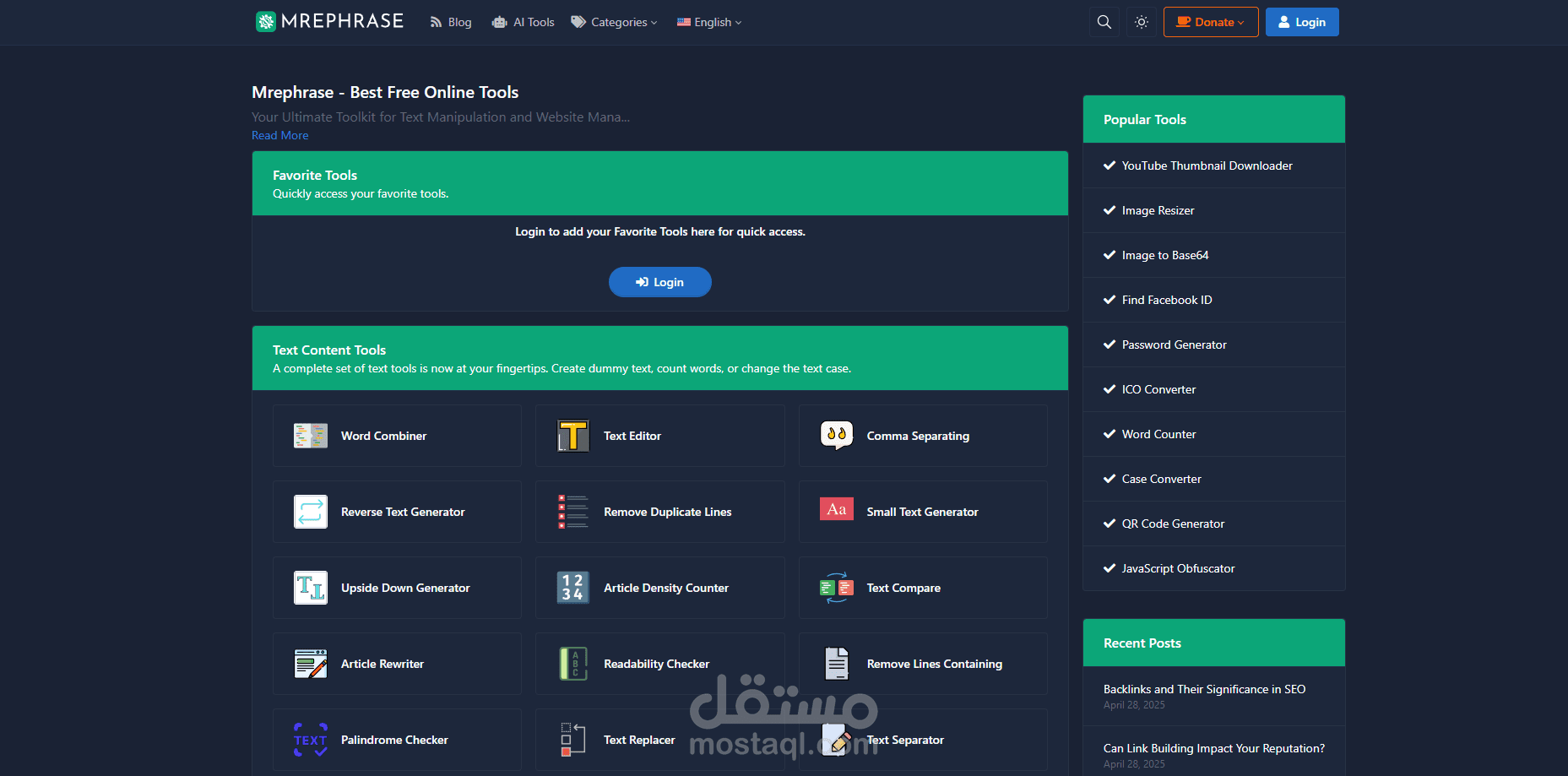Open Remove Duplicate Lines tool
Image resolution: width=1568 pixels, height=776 pixels.
point(660,512)
